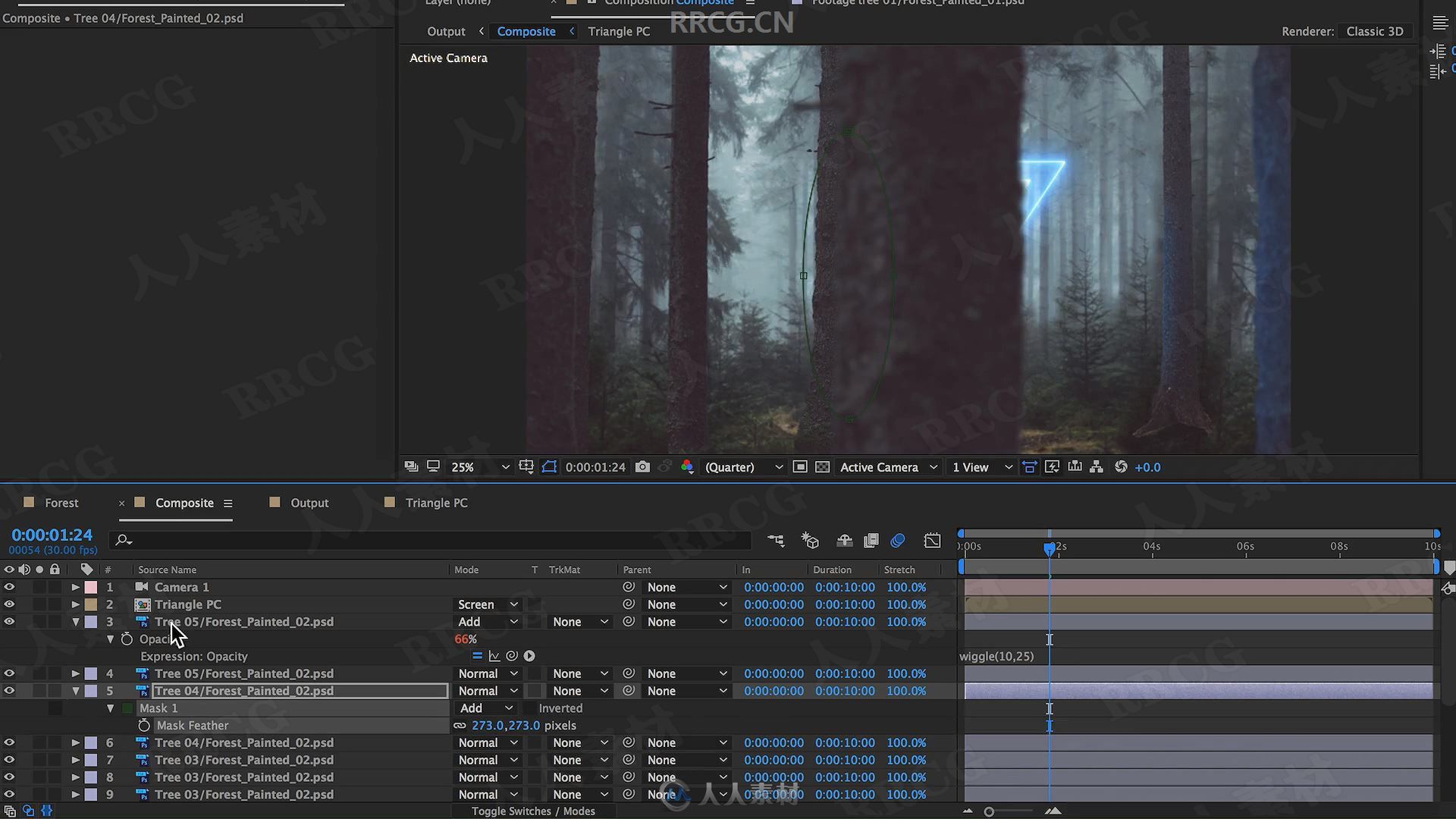Click the Composite tab label
This screenshot has height=819, width=1456.
coord(184,502)
